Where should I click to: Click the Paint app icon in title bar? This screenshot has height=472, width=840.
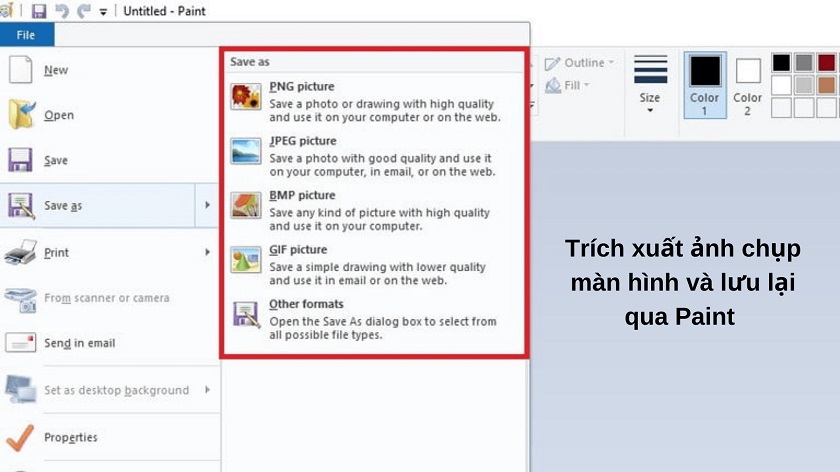pos(6,10)
